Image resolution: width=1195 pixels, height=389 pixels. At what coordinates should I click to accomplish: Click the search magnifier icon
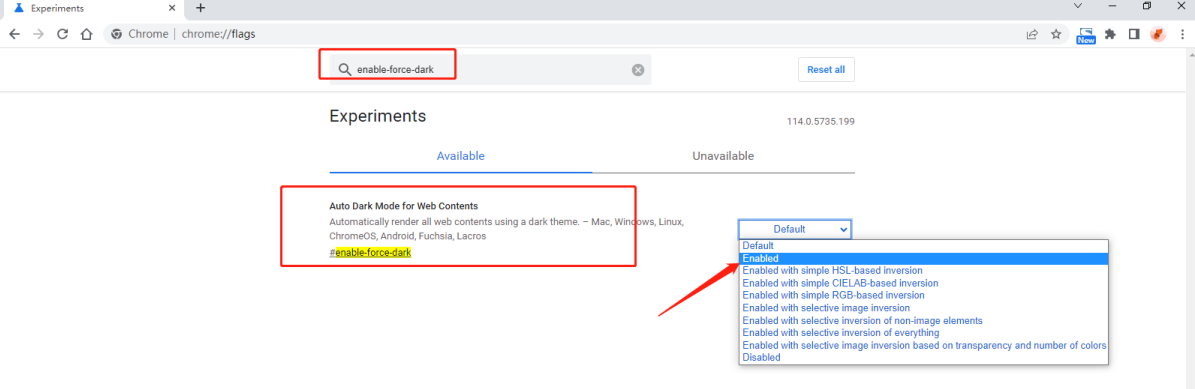click(344, 69)
